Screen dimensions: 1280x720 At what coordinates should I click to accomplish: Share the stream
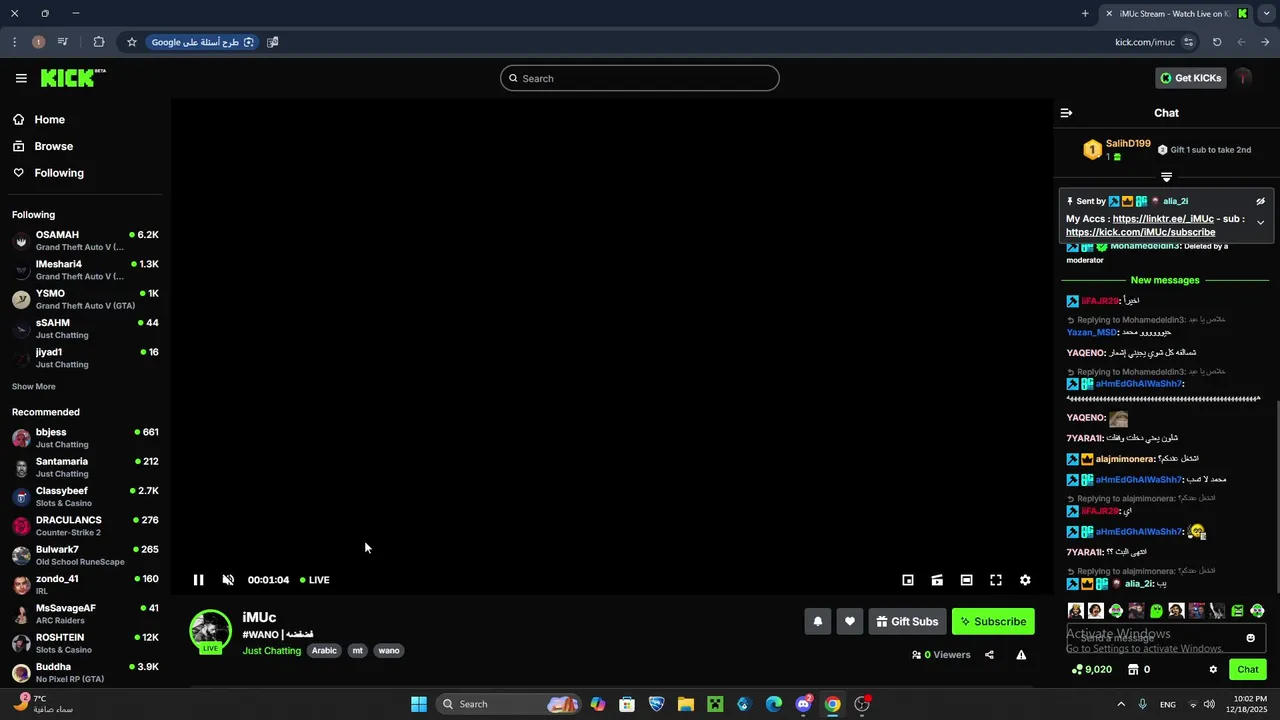click(989, 655)
